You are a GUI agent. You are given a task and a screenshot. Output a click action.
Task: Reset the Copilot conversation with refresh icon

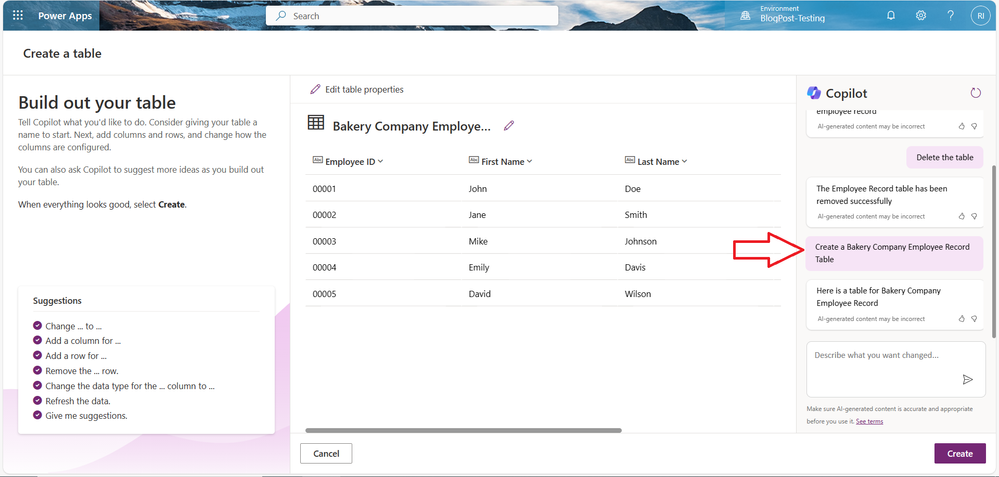pyautogui.click(x=975, y=93)
